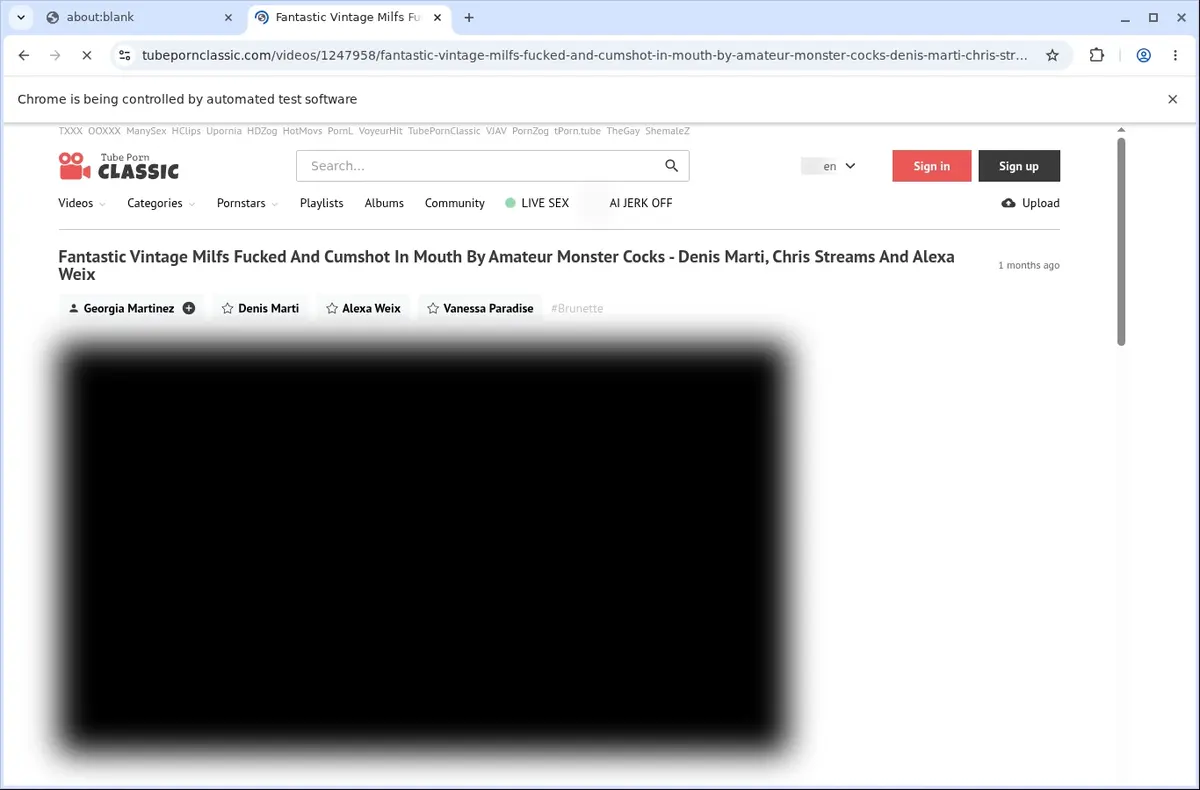Click the forward navigation arrow
The height and width of the screenshot is (790, 1200).
click(x=55, y=55)
